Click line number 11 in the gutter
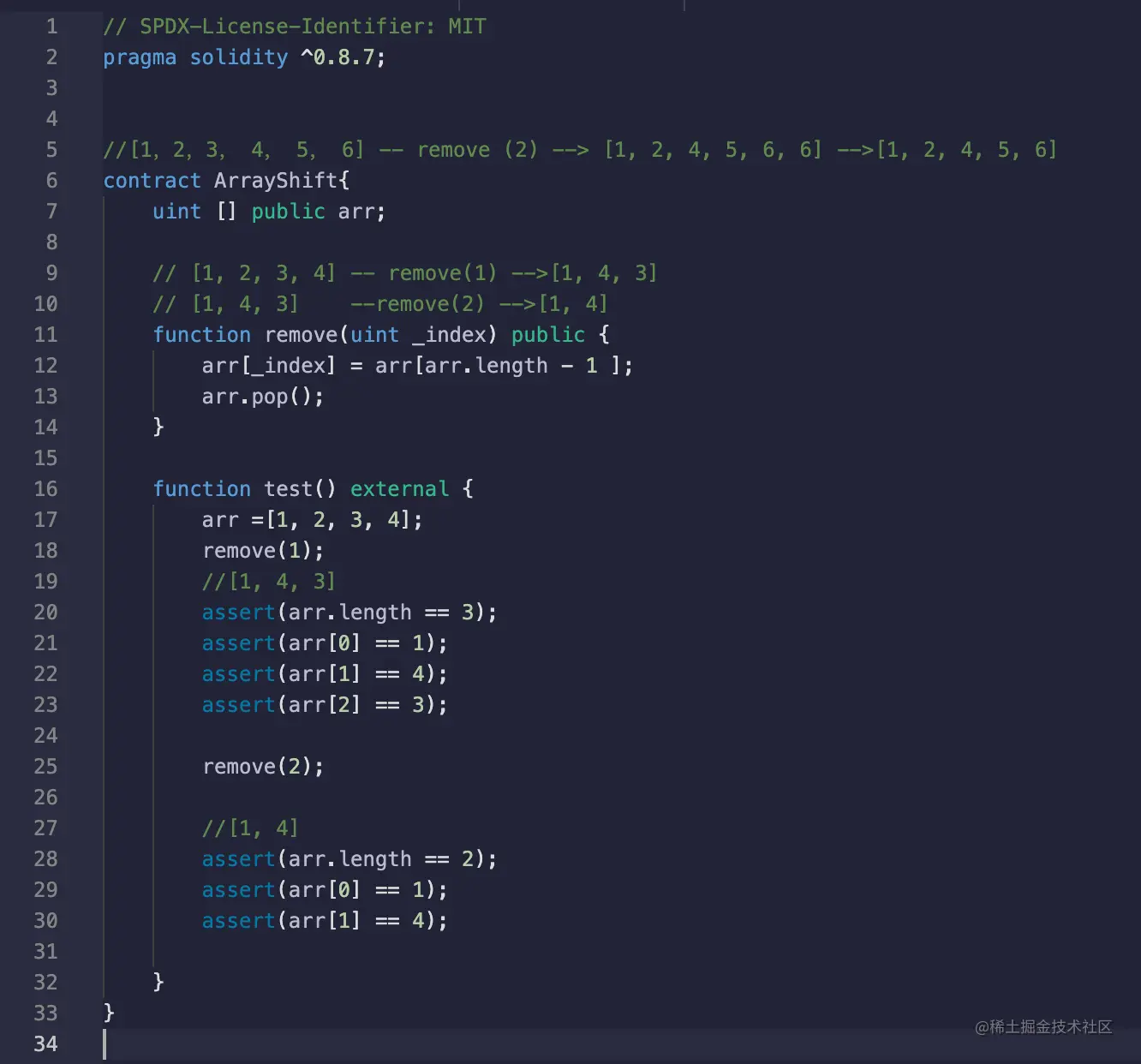This screenshot has width=1141, height=1064. tap(45, 335)
